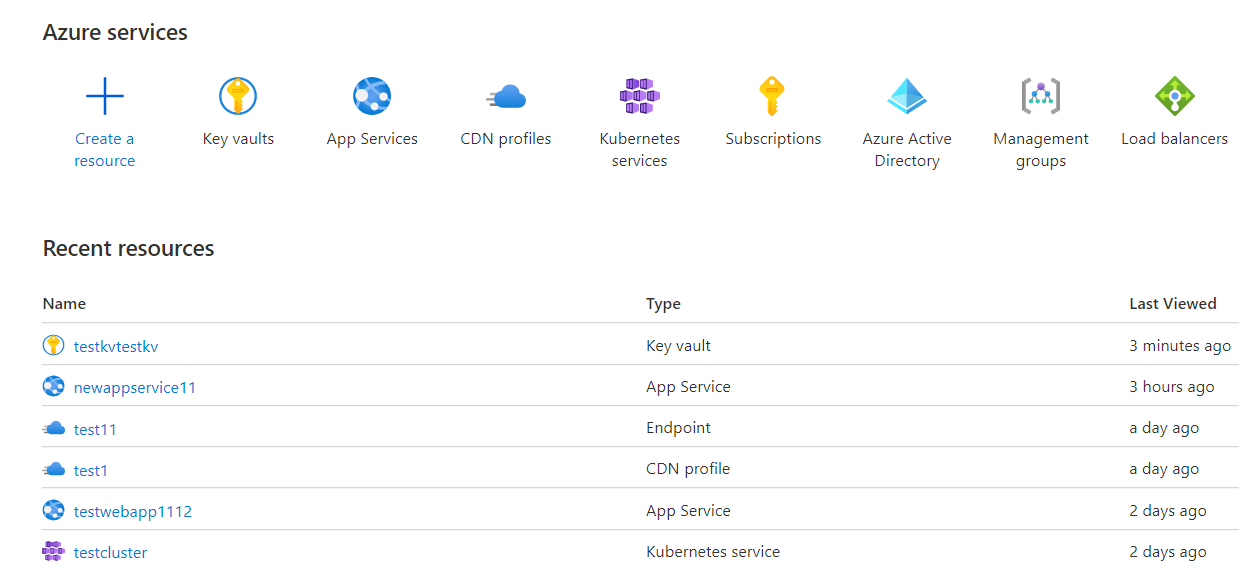Open the test1 CDN profile link
Viewport: 1239px width, 570px height.
point(91,470)
